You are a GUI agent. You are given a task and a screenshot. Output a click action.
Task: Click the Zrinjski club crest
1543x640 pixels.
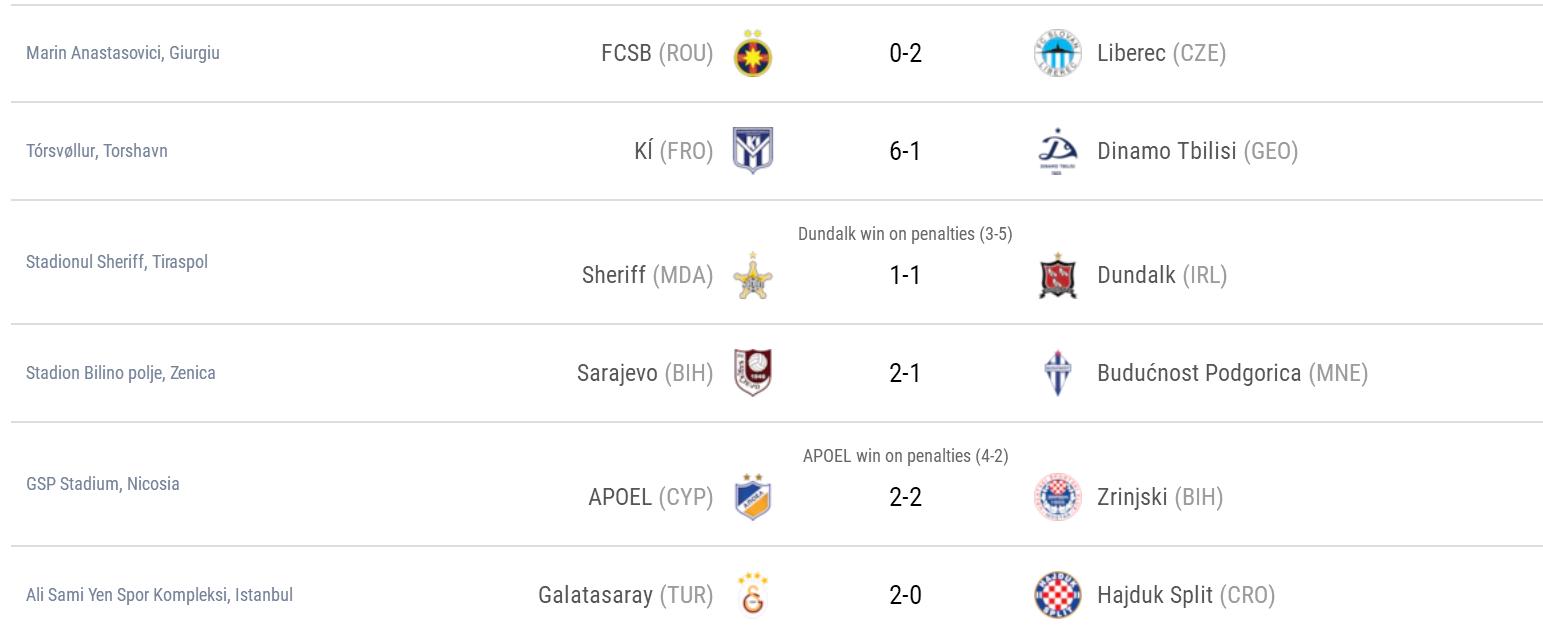1057,498
